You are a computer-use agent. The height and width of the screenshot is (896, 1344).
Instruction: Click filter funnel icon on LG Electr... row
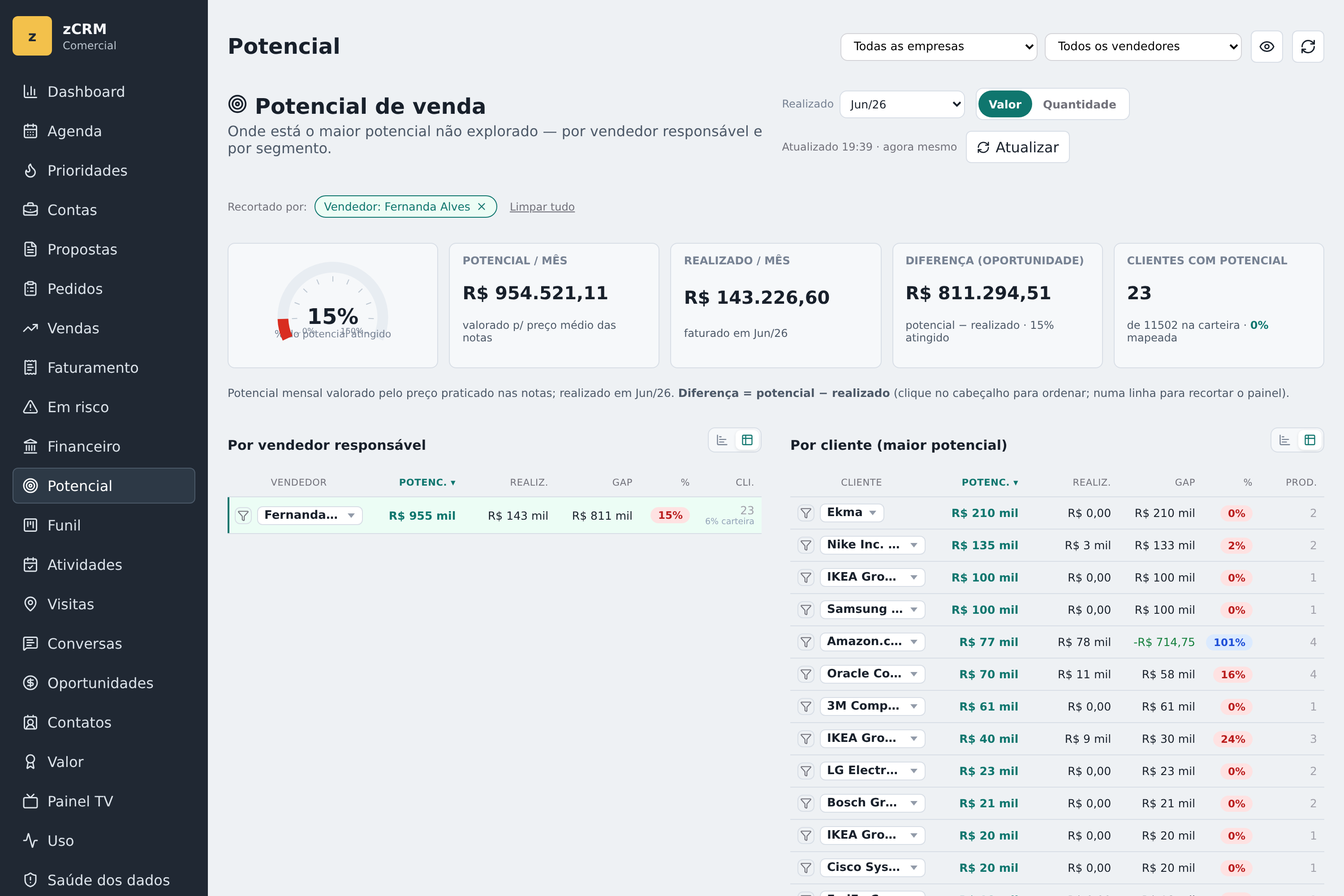pyautogui.click(x=806, y=771)
